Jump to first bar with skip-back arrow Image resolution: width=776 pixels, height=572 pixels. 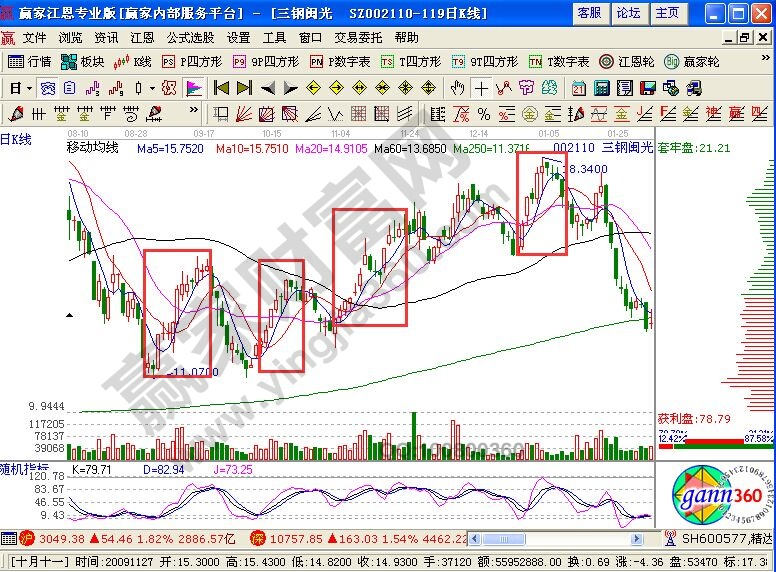point(222,88)
